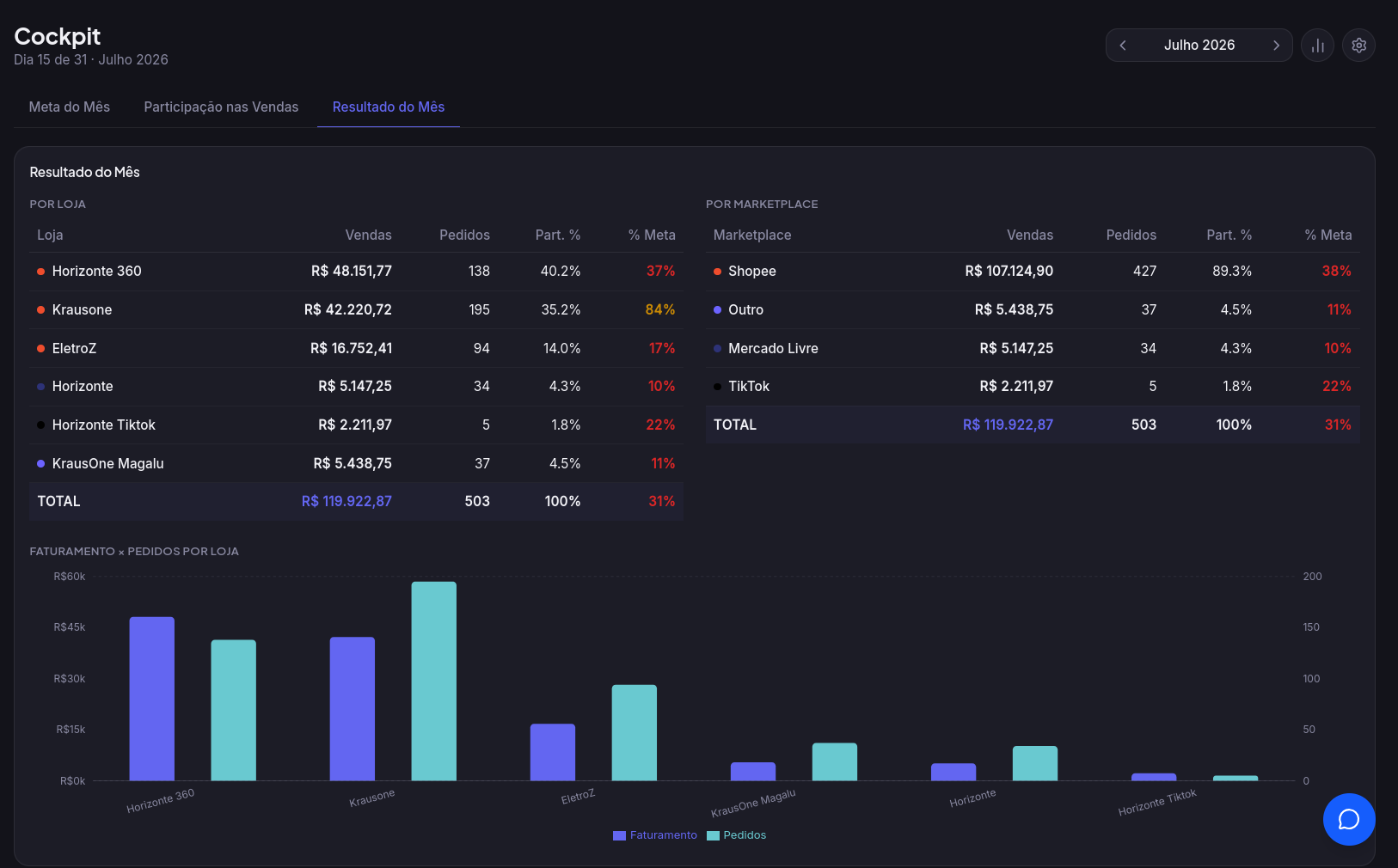Screen dimensions: 1398x868
Task: Click the Loja column header
Action: tap(50, 235)
